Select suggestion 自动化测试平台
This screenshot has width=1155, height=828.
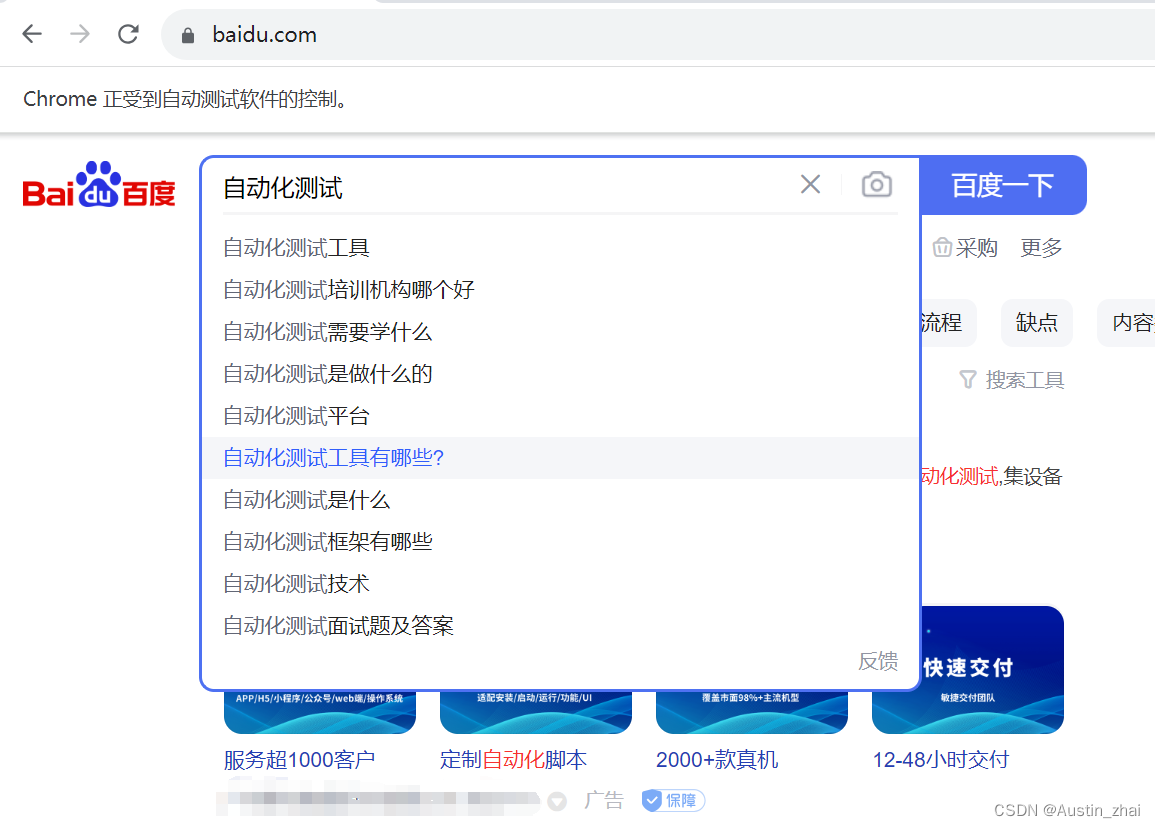click(x=560, y=416)
